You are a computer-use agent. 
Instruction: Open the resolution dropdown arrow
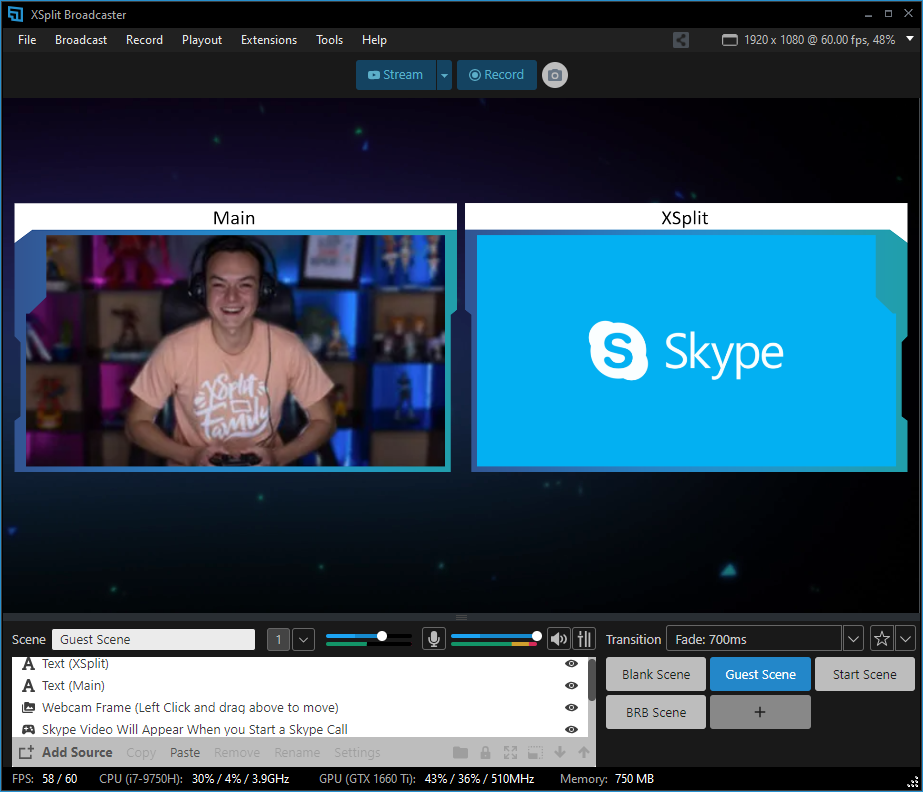[x=909, y=39]
